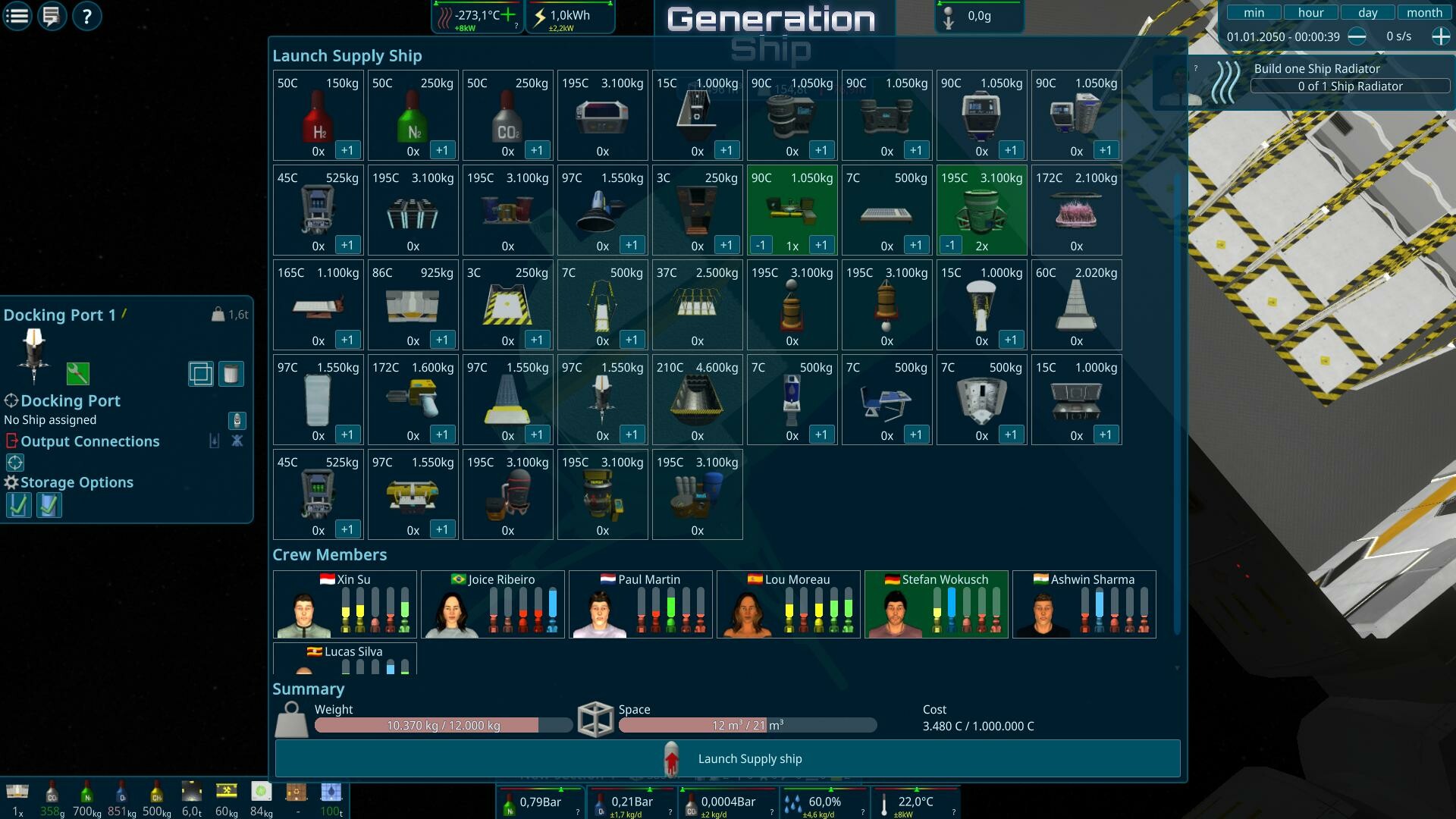Click the pencil icon to rename Docking Port 1
The height and width of the screenshot is (819, 1456).
tap(124, 314)
